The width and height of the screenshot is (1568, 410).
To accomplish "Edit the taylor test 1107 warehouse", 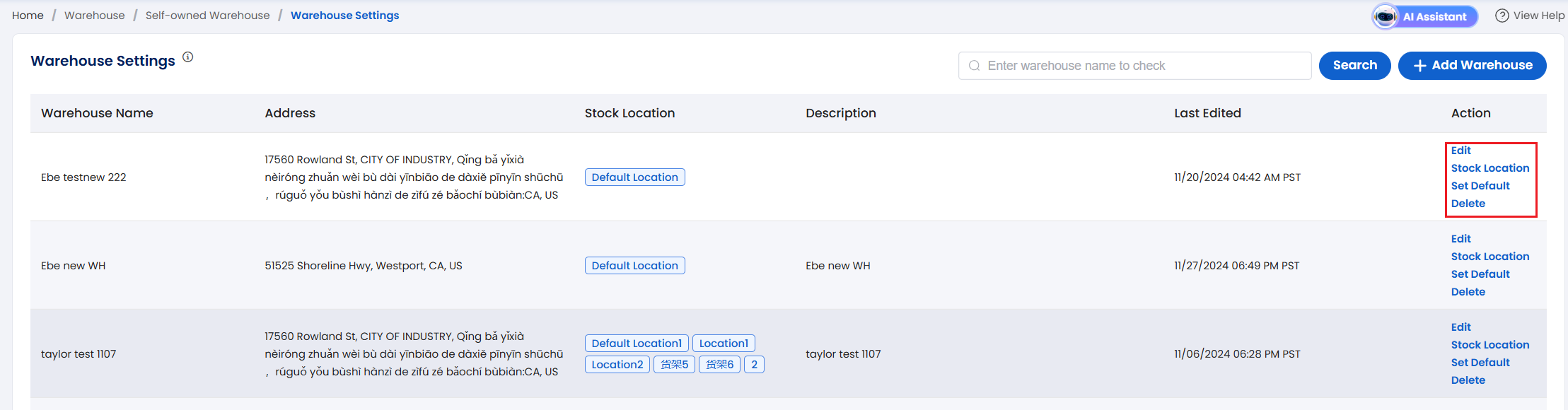I will 1461,327.
